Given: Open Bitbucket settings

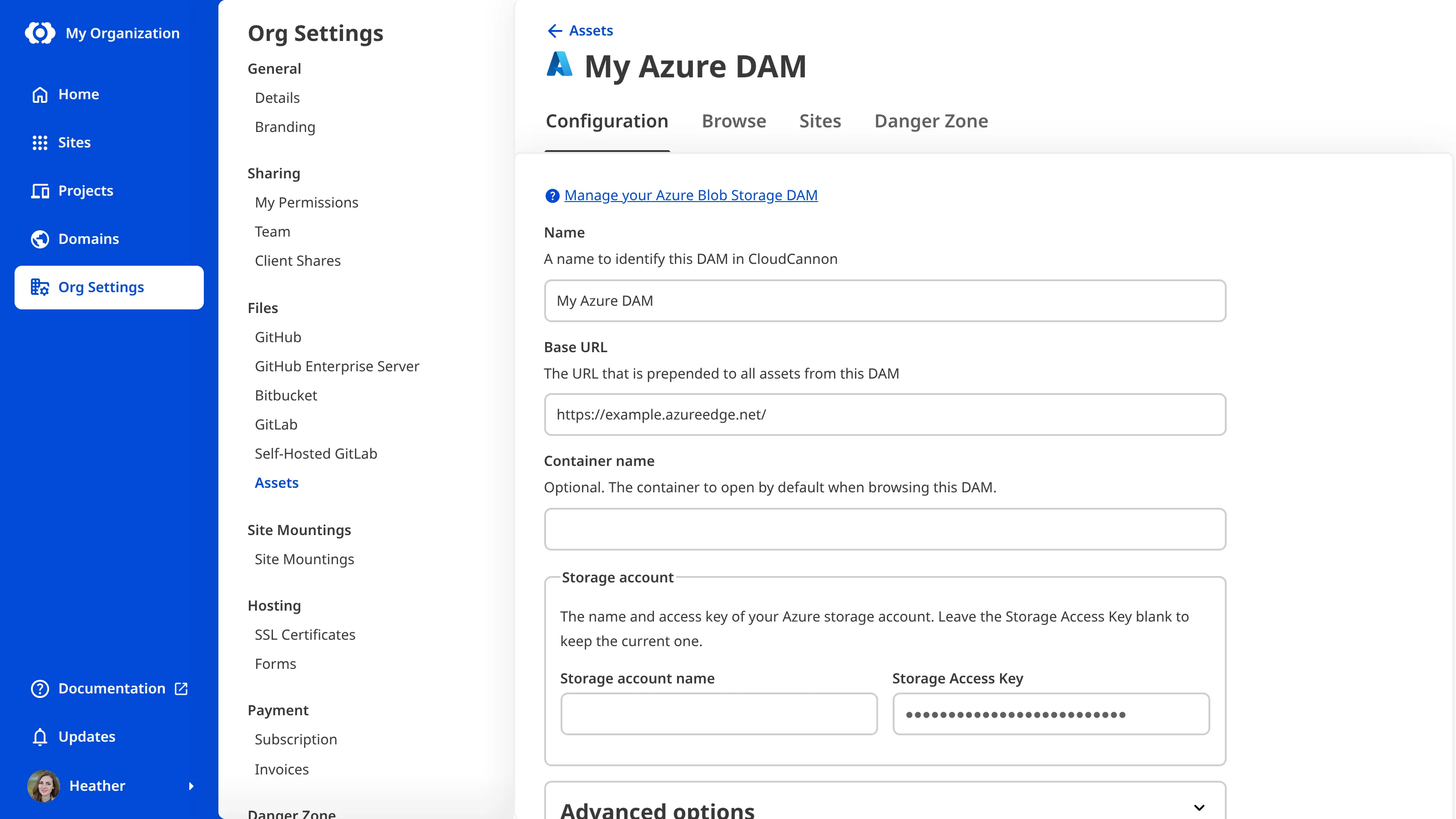Looking at the screenshot, I should click(x=286, y=396).
